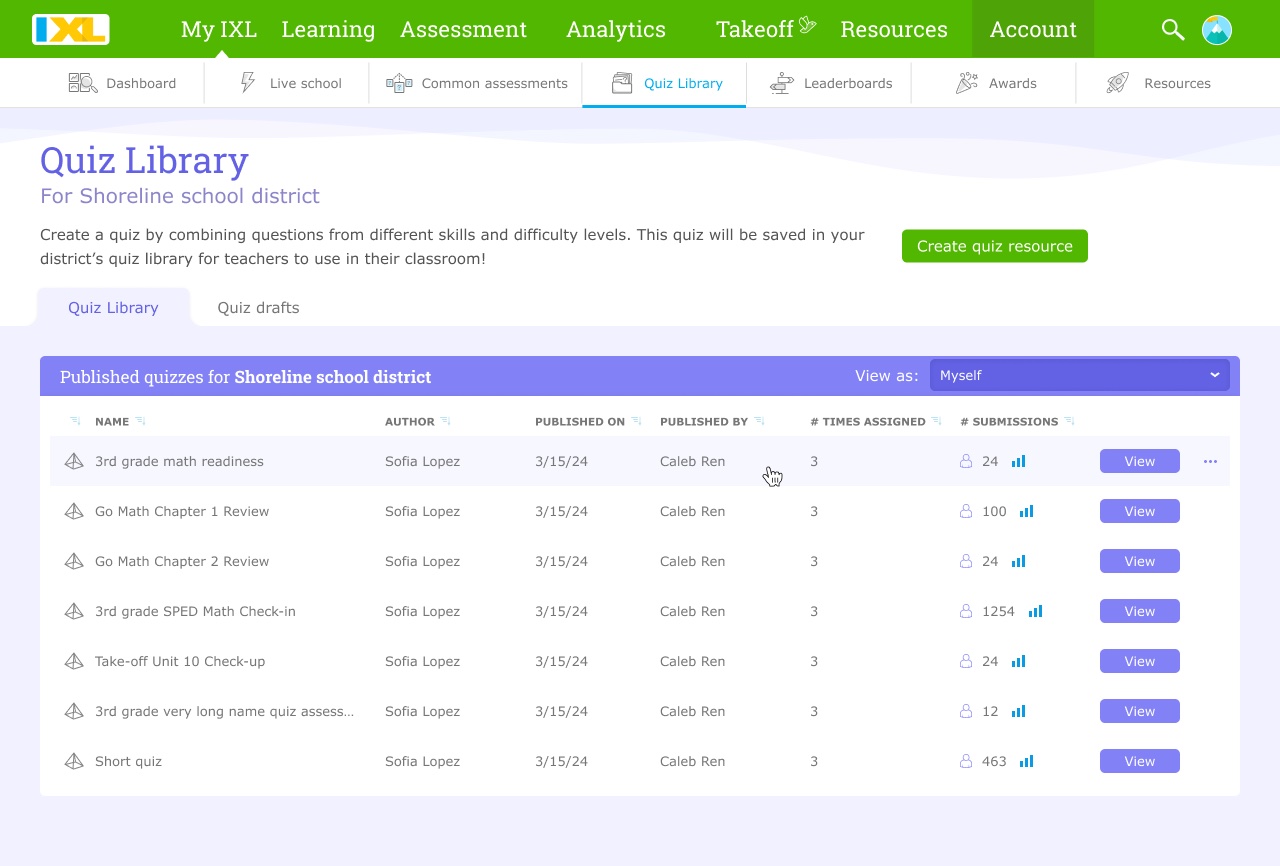
Task: Click quiz icon beside Go Math Chapter 1 Review
Action: click(x=74, y=511)
